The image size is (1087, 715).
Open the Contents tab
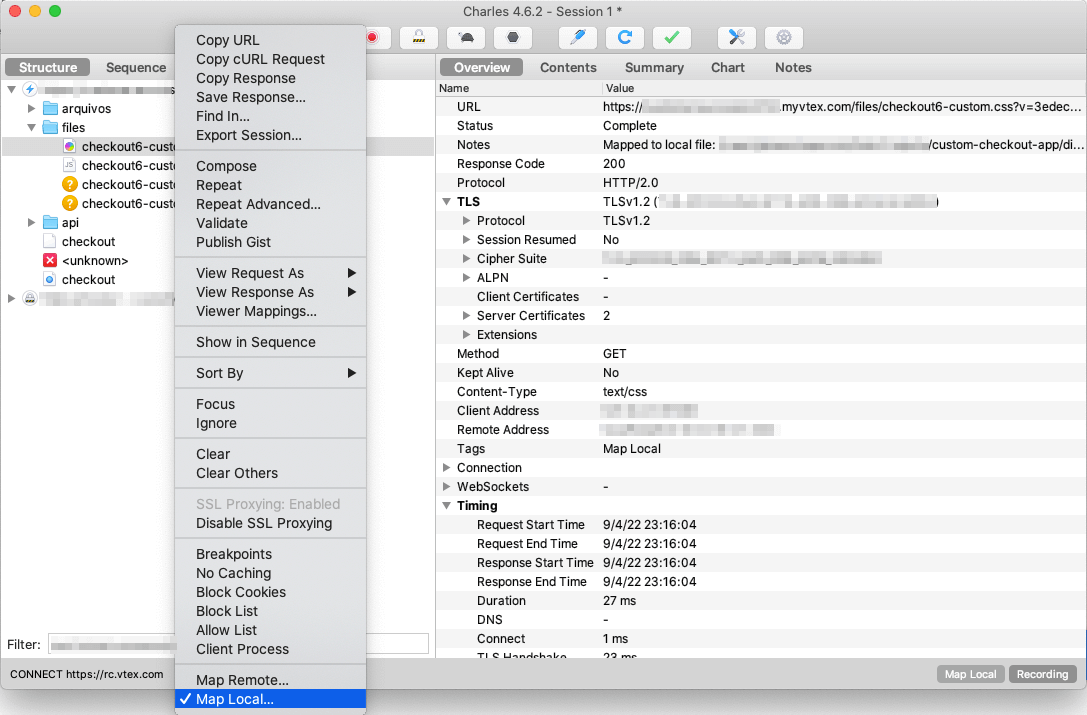(568, 67)
